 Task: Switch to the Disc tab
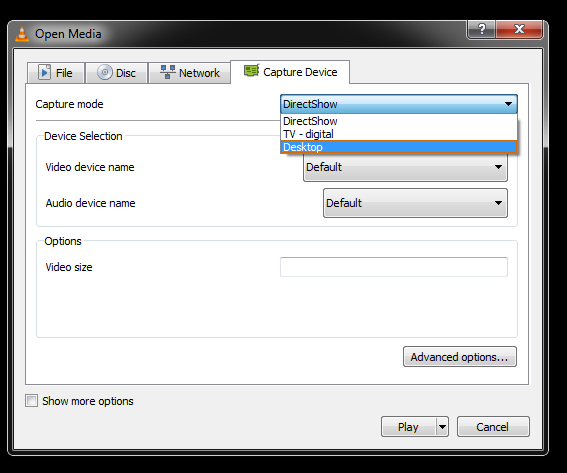(x=117, y=73)
